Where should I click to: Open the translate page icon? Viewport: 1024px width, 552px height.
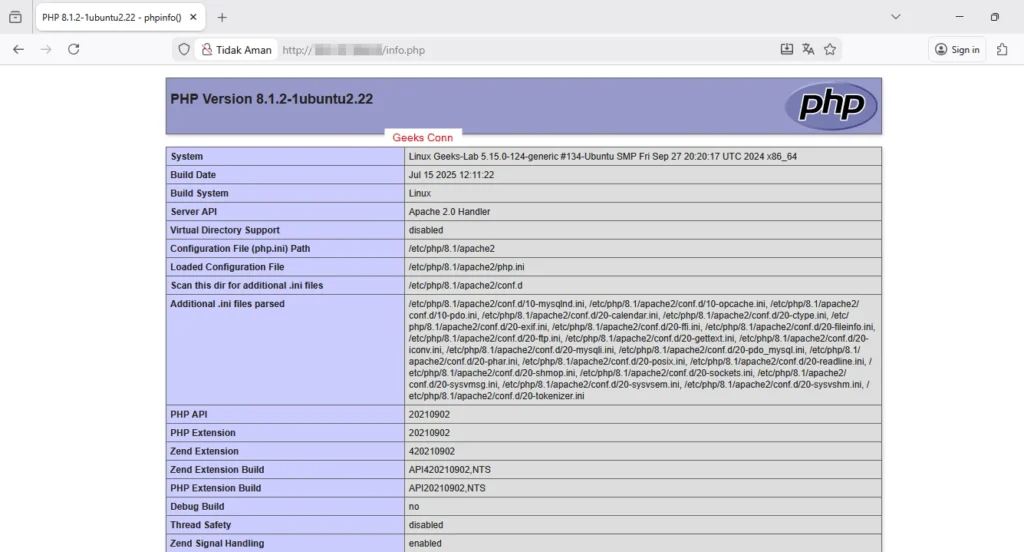808,50
